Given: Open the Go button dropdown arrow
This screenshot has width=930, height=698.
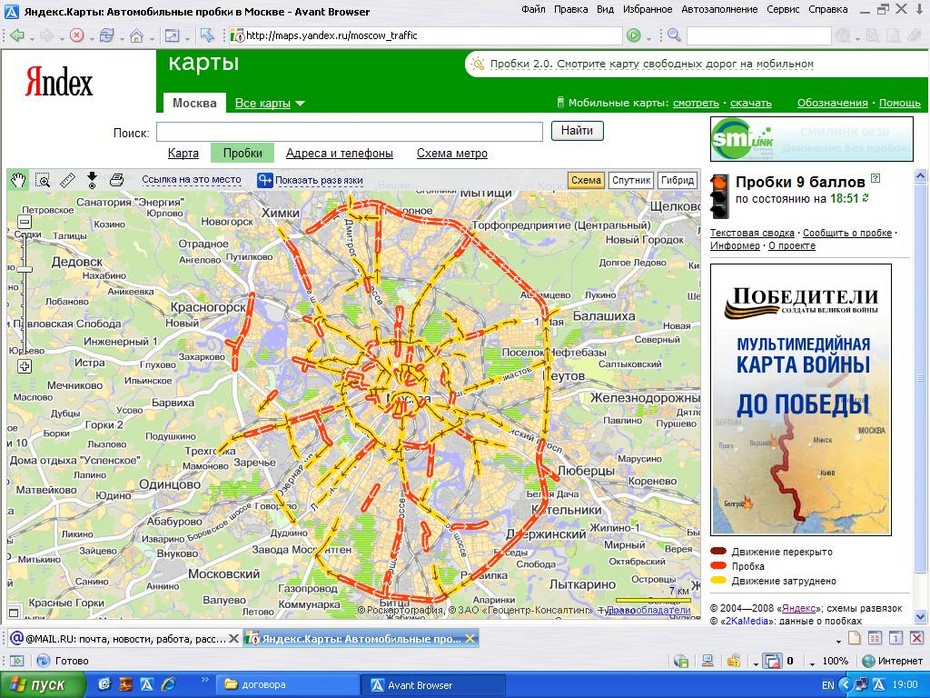Looking at the screenshot, I should coord(648,39).
